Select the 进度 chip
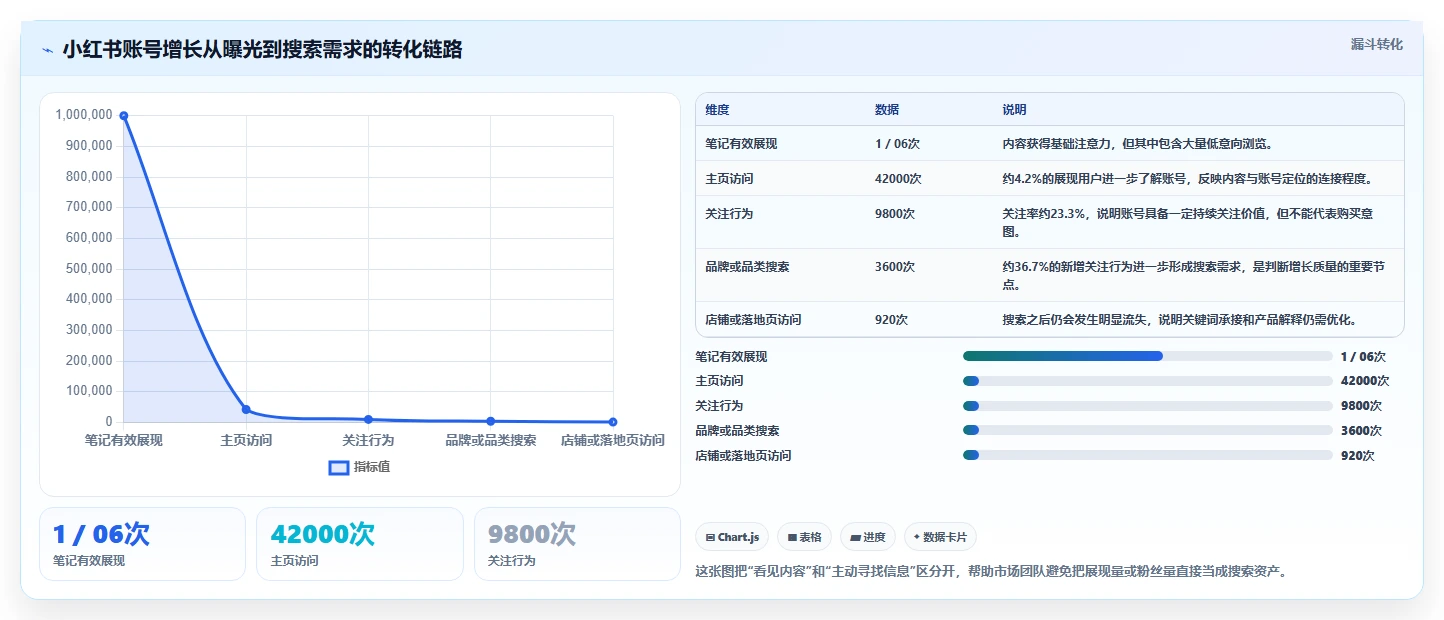 (x=868, y=537)
